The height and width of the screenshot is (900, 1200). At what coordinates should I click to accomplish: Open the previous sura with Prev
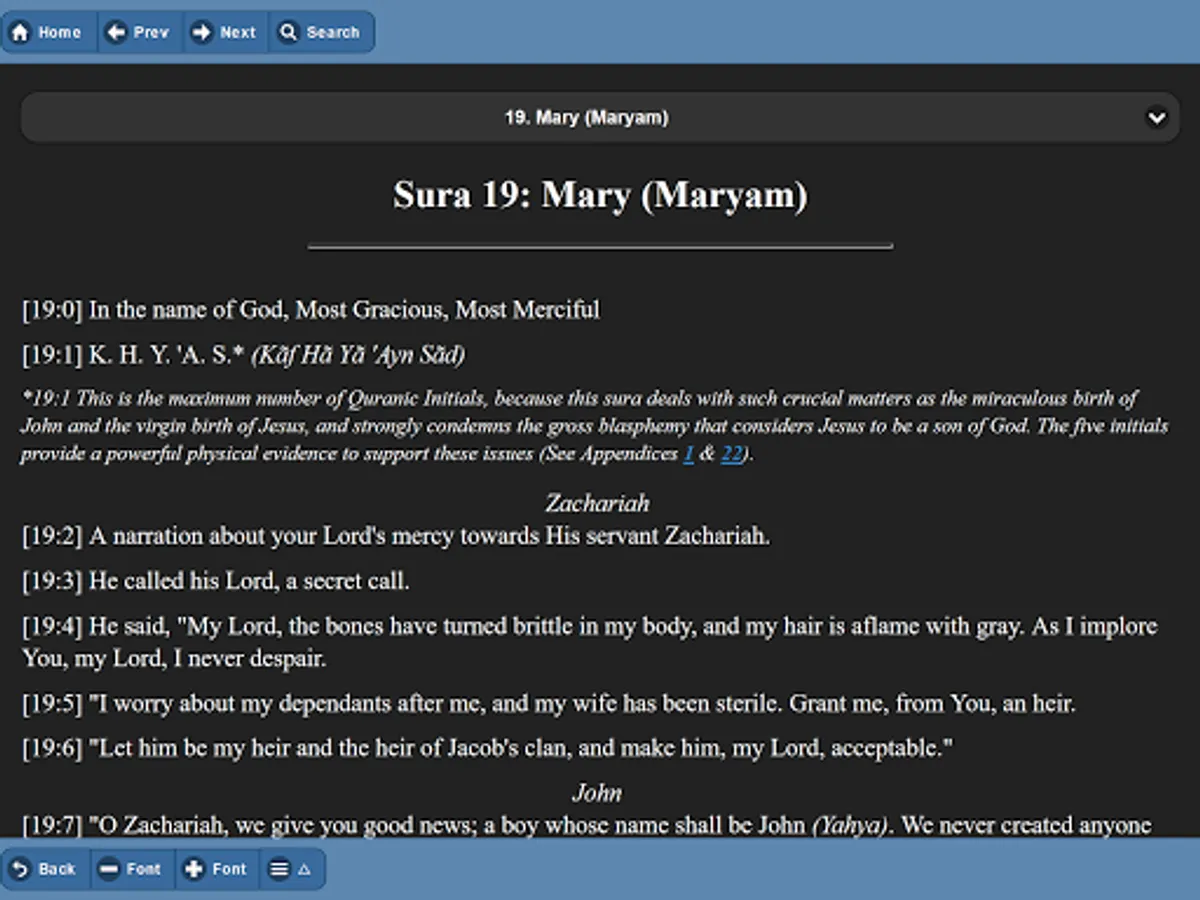pos(139,32)
